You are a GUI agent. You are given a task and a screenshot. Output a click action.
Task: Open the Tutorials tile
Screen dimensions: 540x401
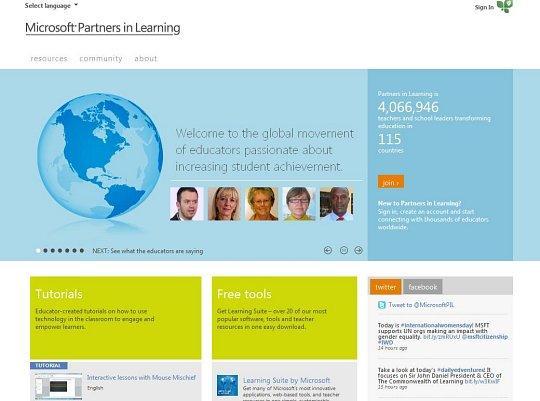[115, 318]
